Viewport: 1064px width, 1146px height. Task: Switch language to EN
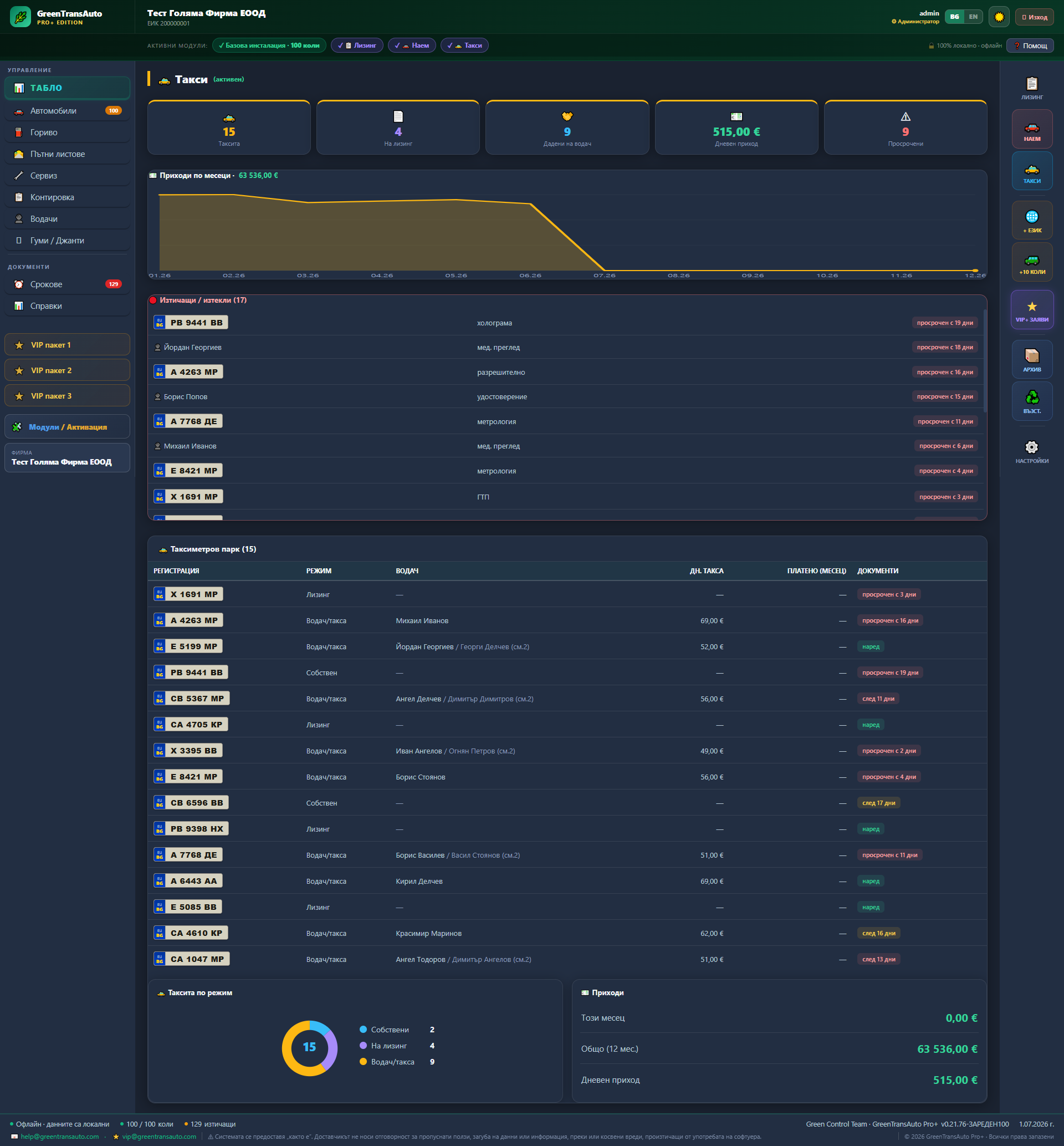973,17
